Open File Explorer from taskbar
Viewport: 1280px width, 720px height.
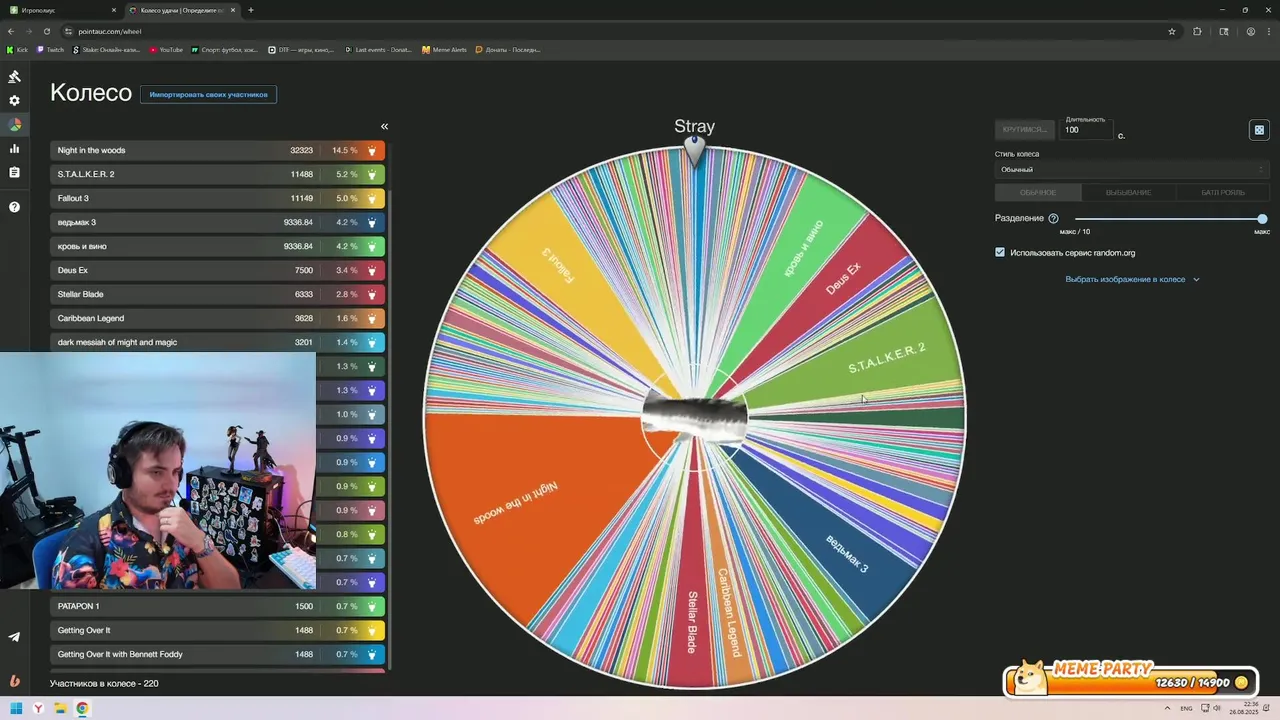click(x=60, y=708)
